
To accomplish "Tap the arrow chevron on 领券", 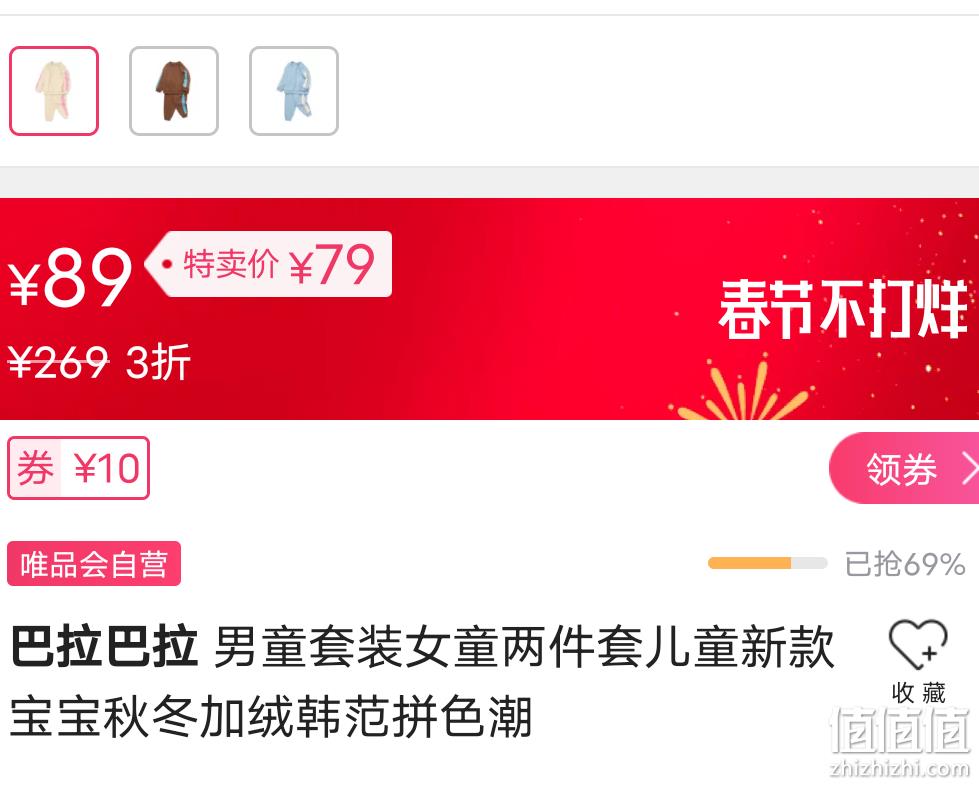I will coord(970,468).
